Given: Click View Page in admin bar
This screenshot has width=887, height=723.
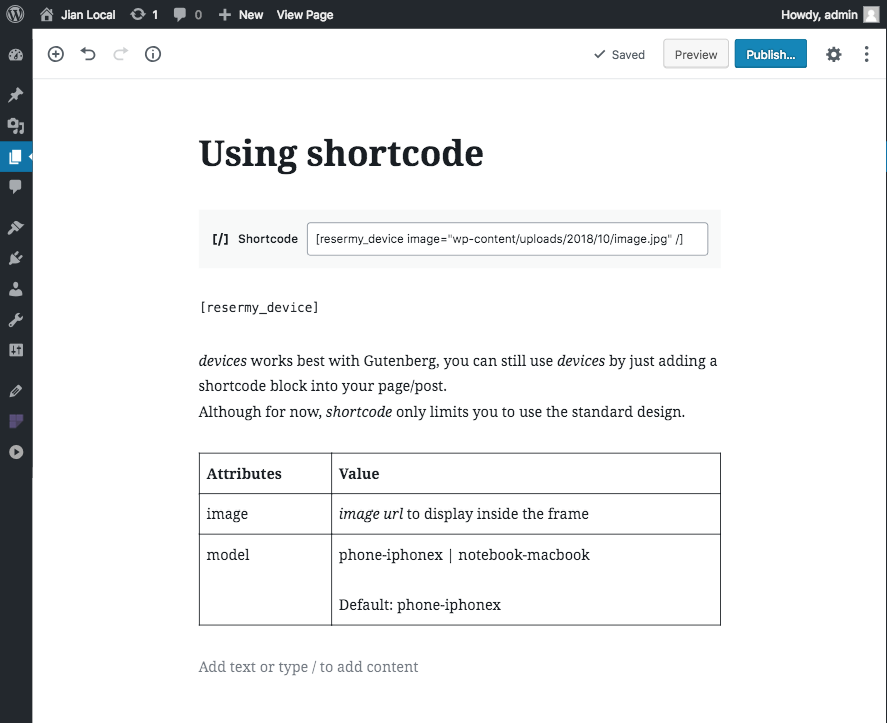Looking at the screenshot, I should tap(305, 15).
